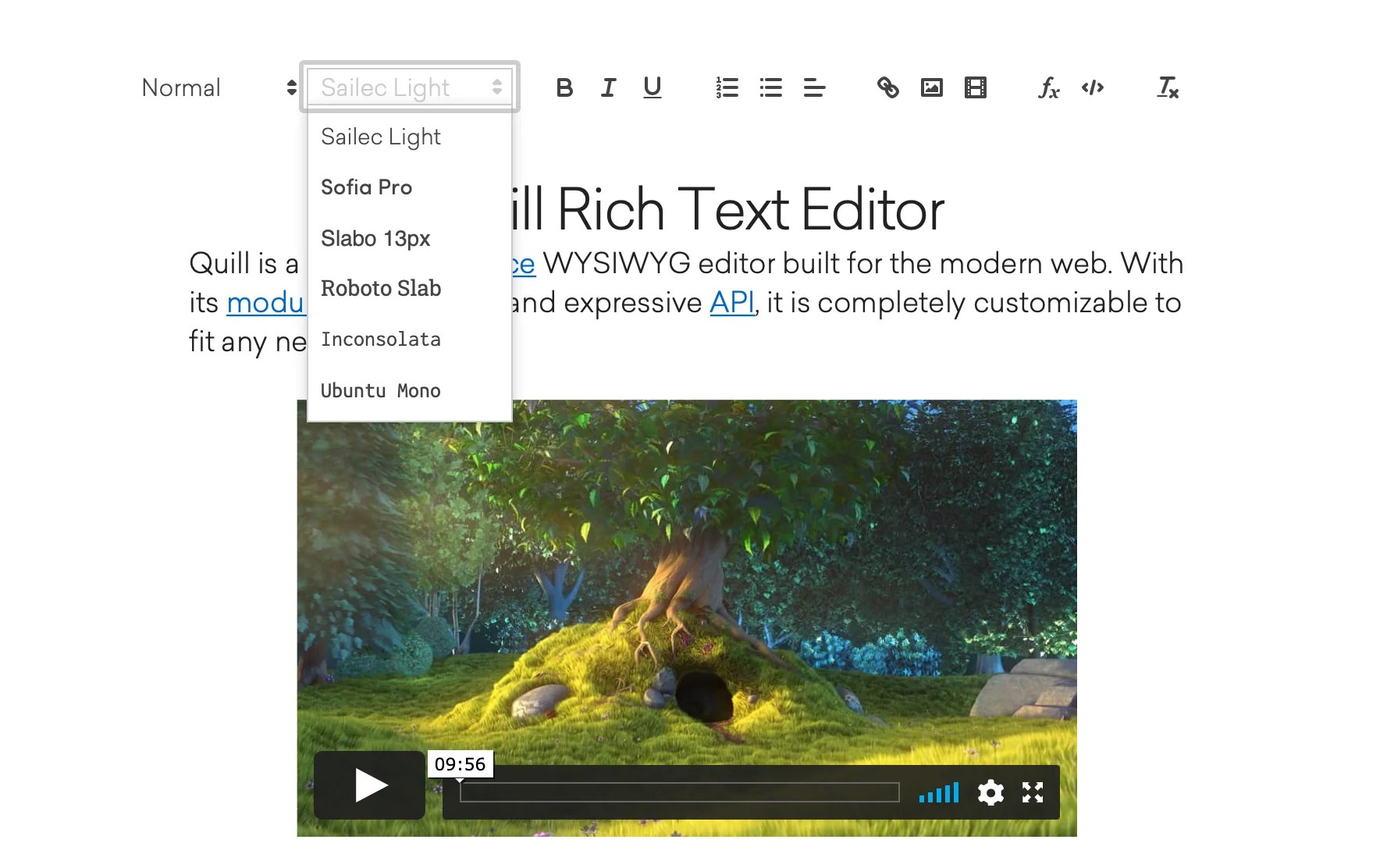
Task: Apply bullet list formatting
Action: tap(771, 87)
